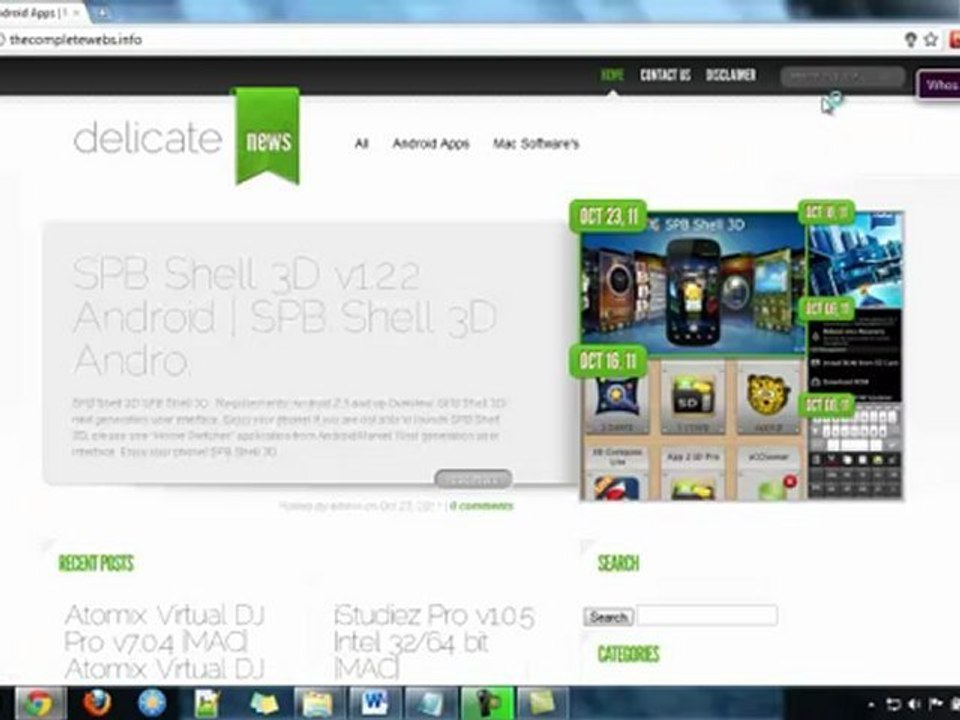
Task: Open the green notepad taskbar icon
Action: [207, 703]
